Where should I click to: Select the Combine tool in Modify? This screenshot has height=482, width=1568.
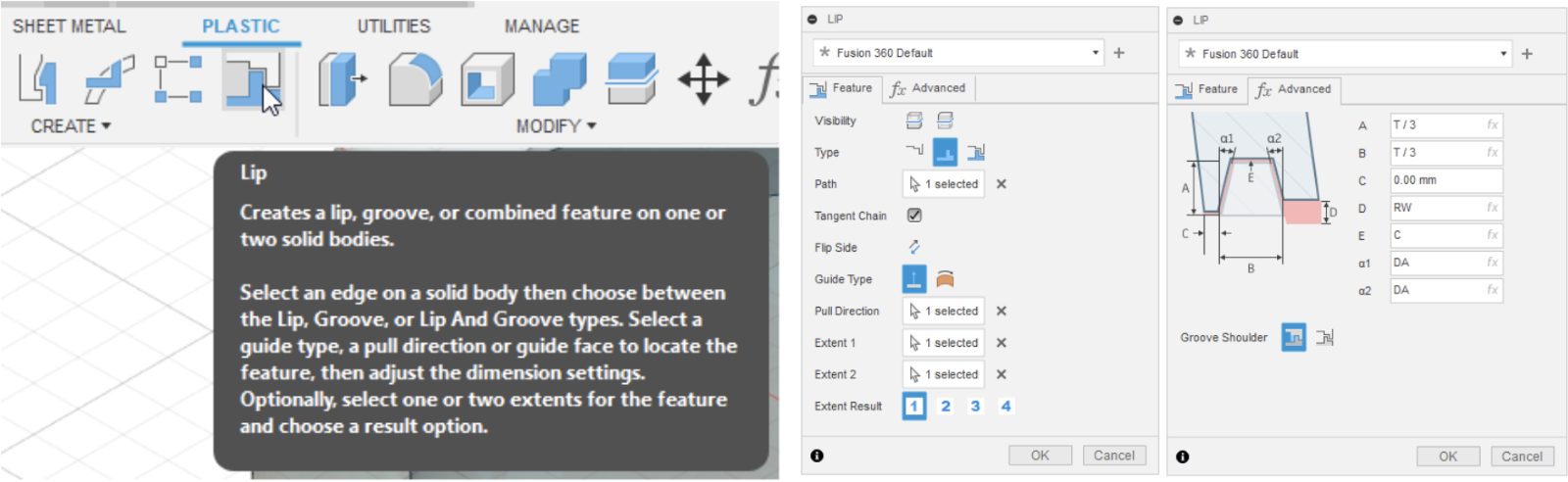pyautogui.click(x=560, y=79)
